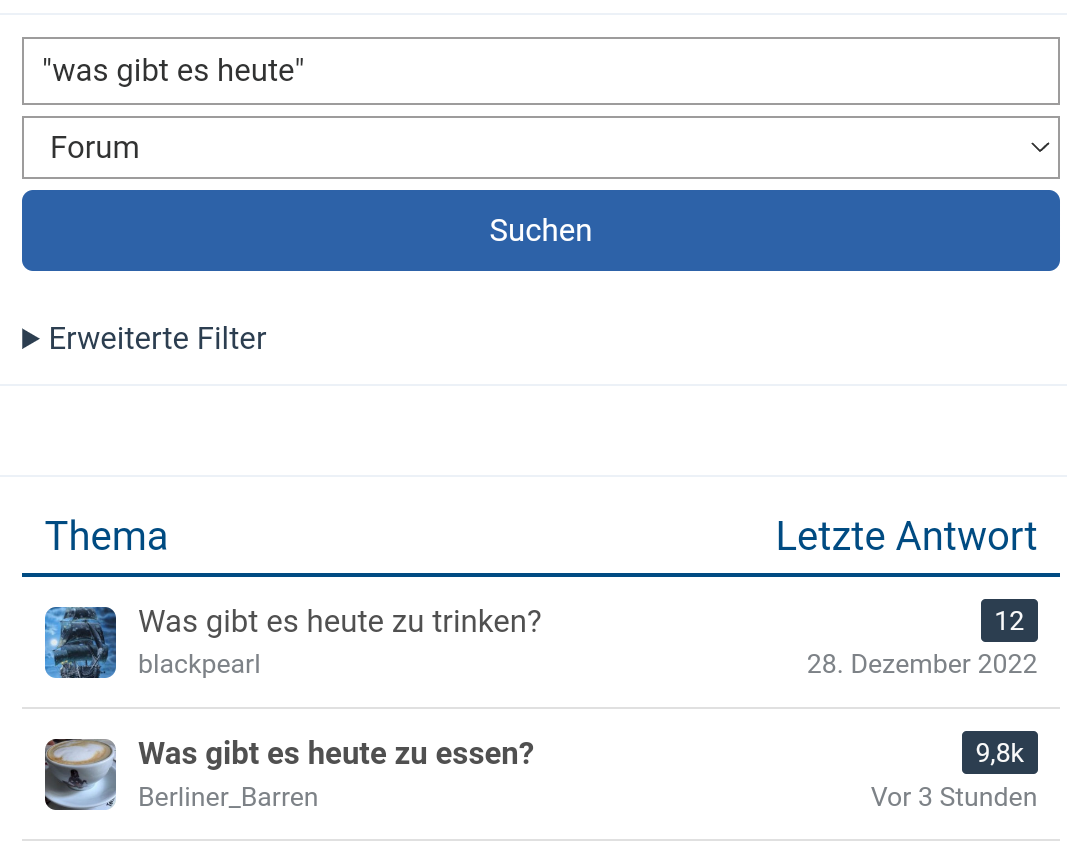The width and height of the screenshot is (1067, 853).
Task: Click the 9,8k replies count badge
Action: (x=999, y=753)
